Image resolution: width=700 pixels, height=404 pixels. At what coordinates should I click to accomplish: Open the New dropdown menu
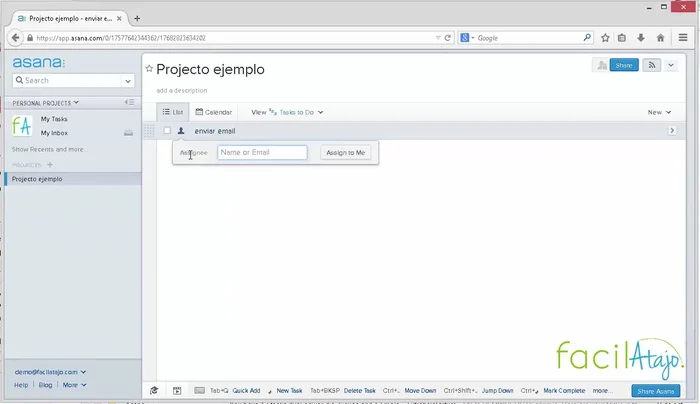(x=659, y=112)
